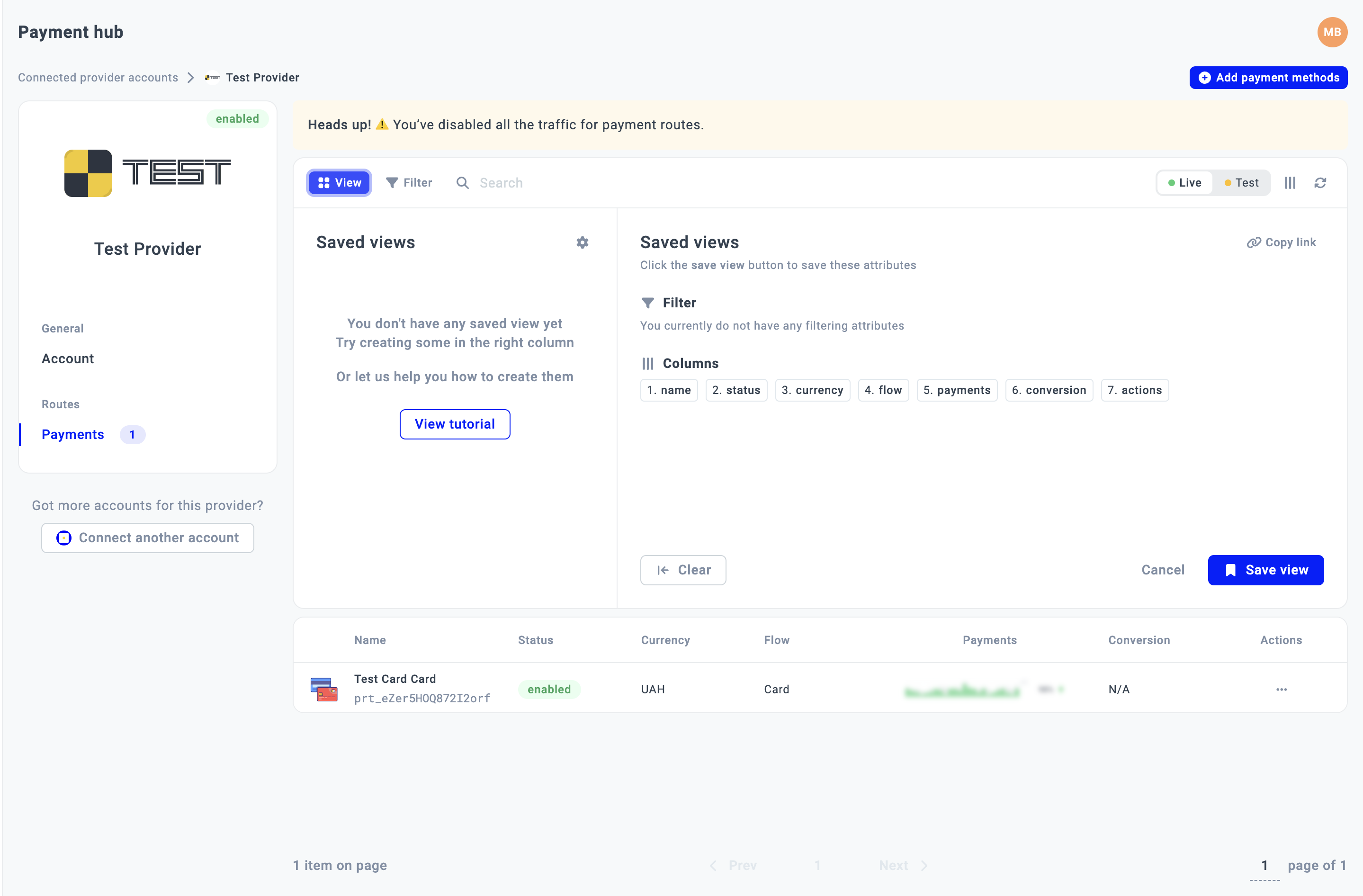The height and width of the screenshot is (896, 1363).
Task: Open the Filter options
Action: tap(409, 183)
